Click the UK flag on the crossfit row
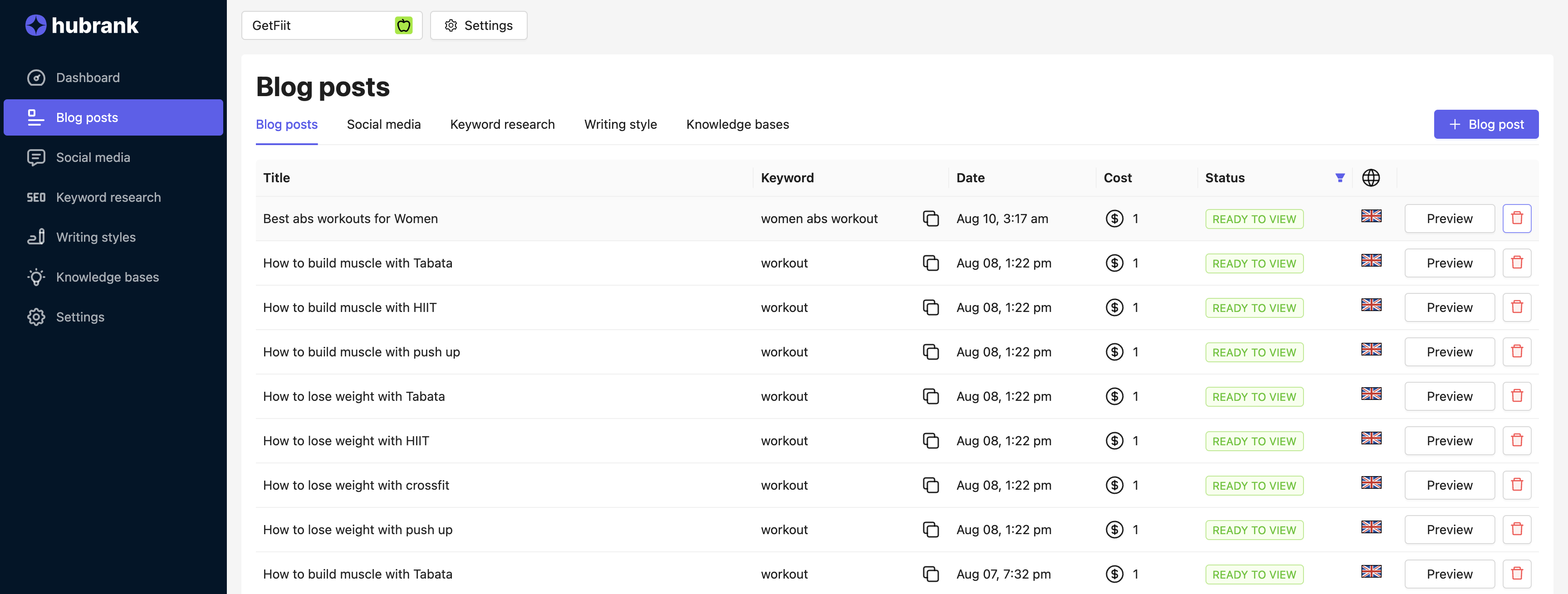 [1371, 482]
